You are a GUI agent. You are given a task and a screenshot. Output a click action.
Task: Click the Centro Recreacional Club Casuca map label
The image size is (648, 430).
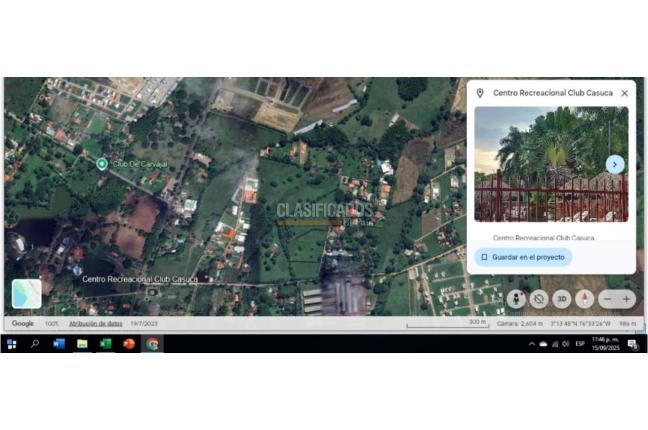coord(140,279)
